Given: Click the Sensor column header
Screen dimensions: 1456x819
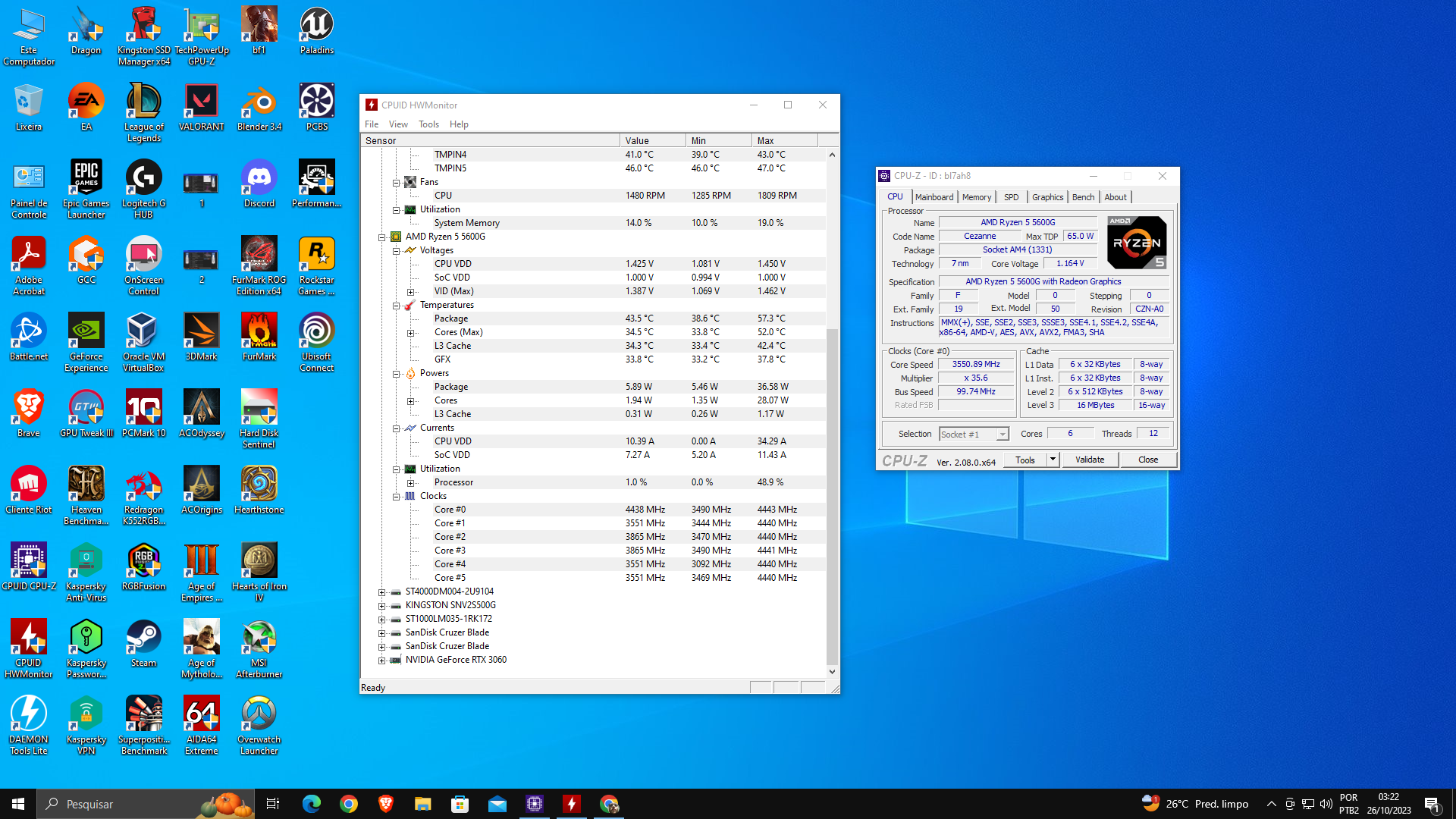Looking at the screenshot, I should click(490, 141).
